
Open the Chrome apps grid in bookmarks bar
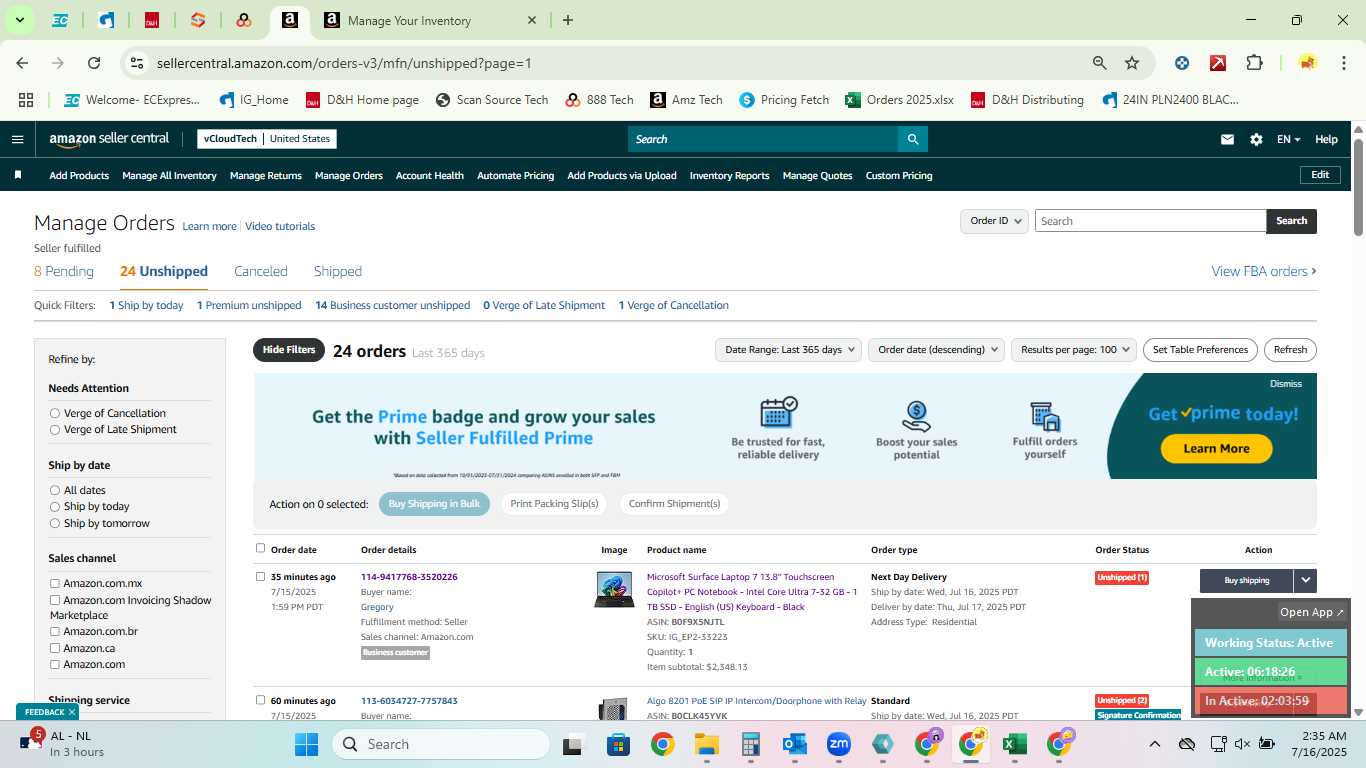[x=26, y=100]
